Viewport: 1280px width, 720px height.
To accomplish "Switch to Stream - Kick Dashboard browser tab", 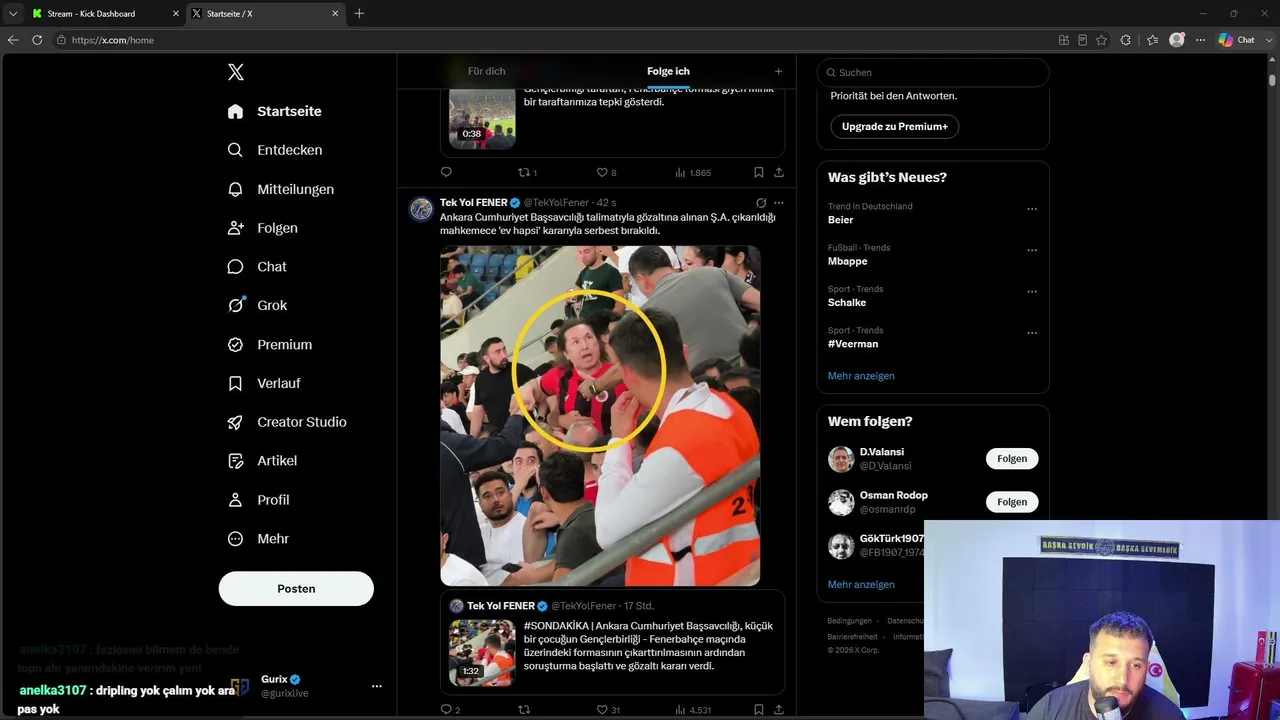I will click(103, 14).
